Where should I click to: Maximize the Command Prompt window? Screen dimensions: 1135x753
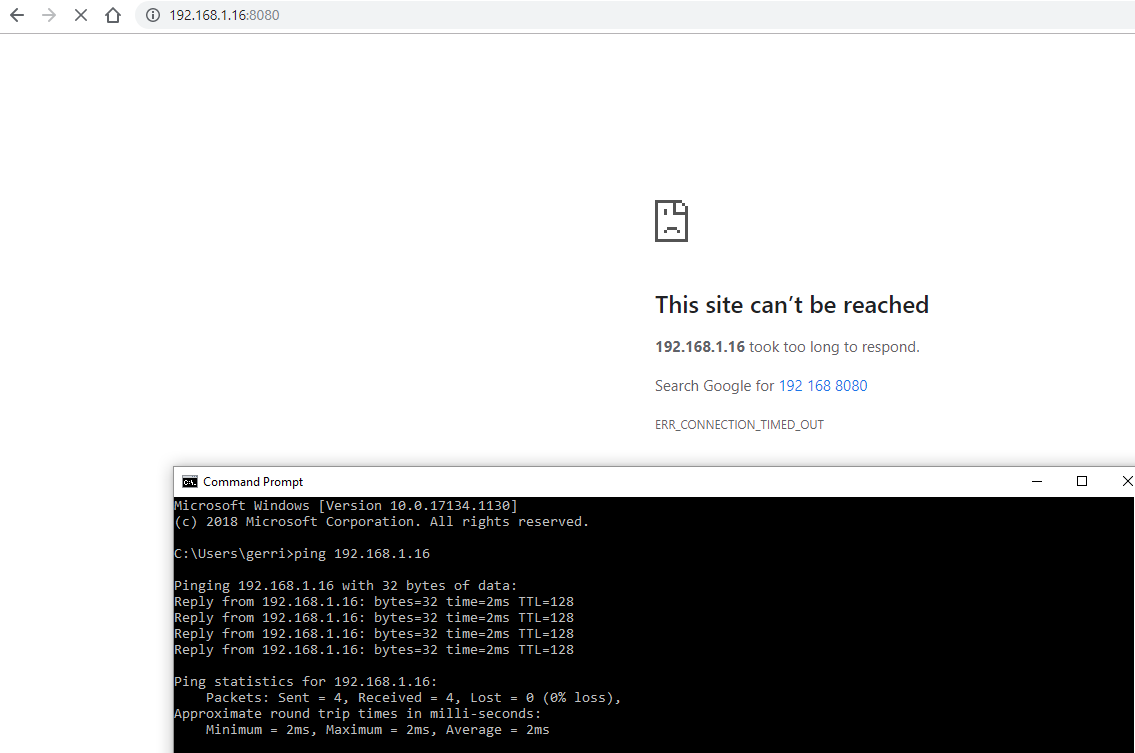click(x=1081, y=481)
